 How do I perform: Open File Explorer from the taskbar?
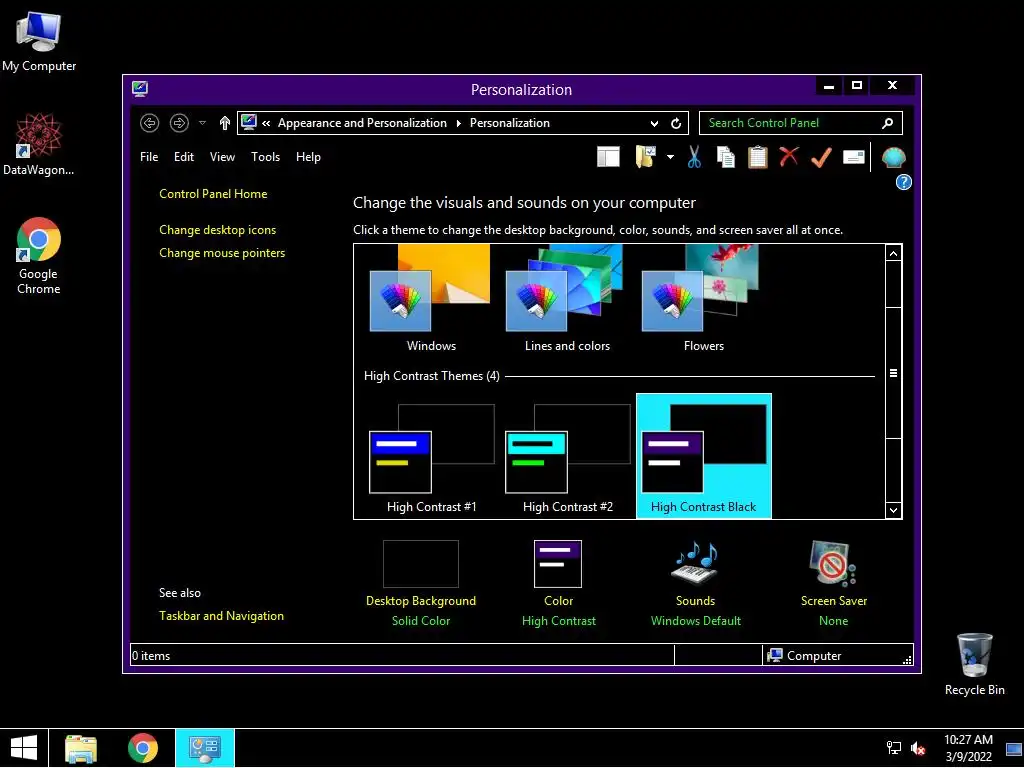(x=81, y=748)
